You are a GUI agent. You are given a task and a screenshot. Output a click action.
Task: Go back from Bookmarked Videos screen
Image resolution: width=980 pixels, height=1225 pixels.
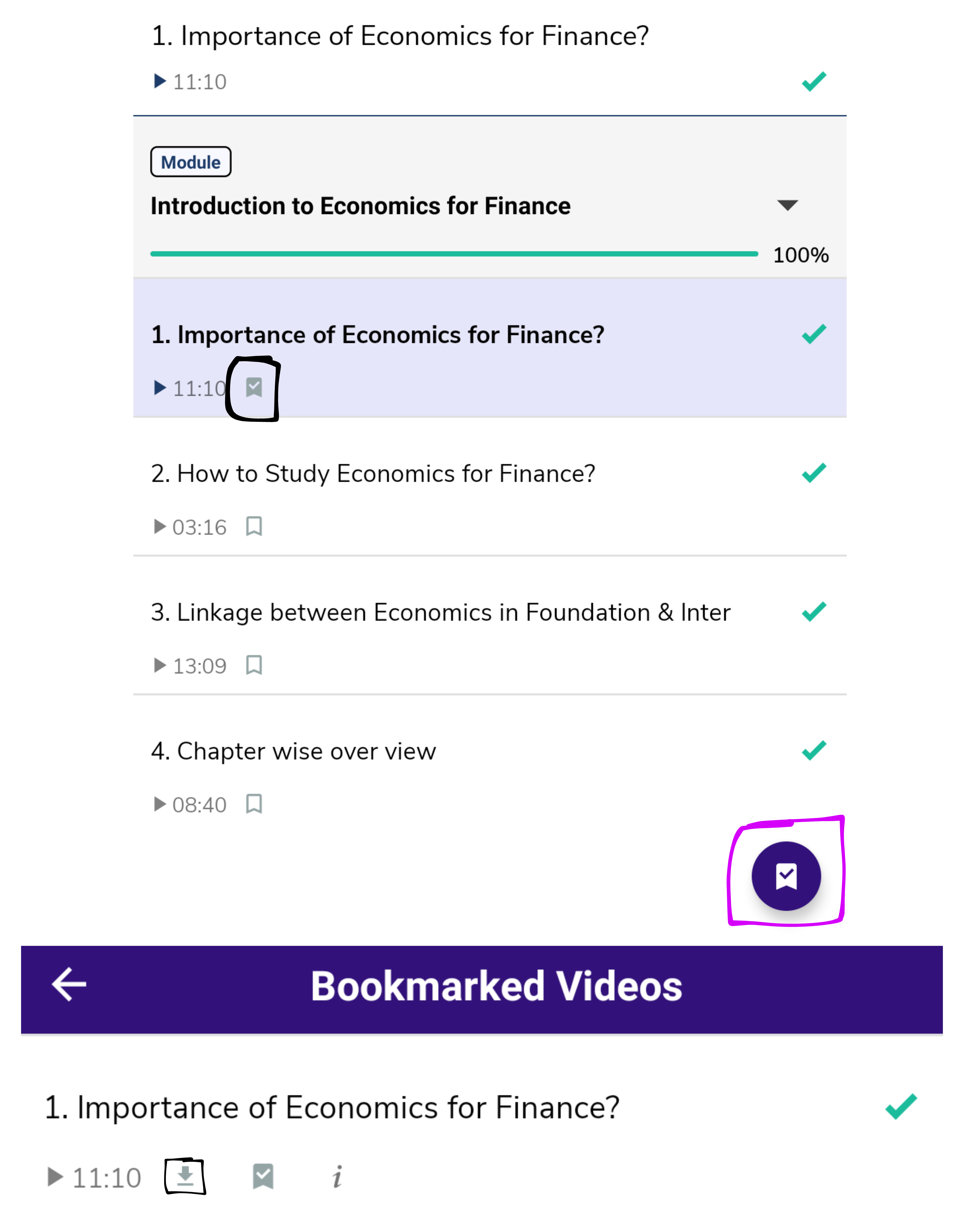[x=69, y=984]
